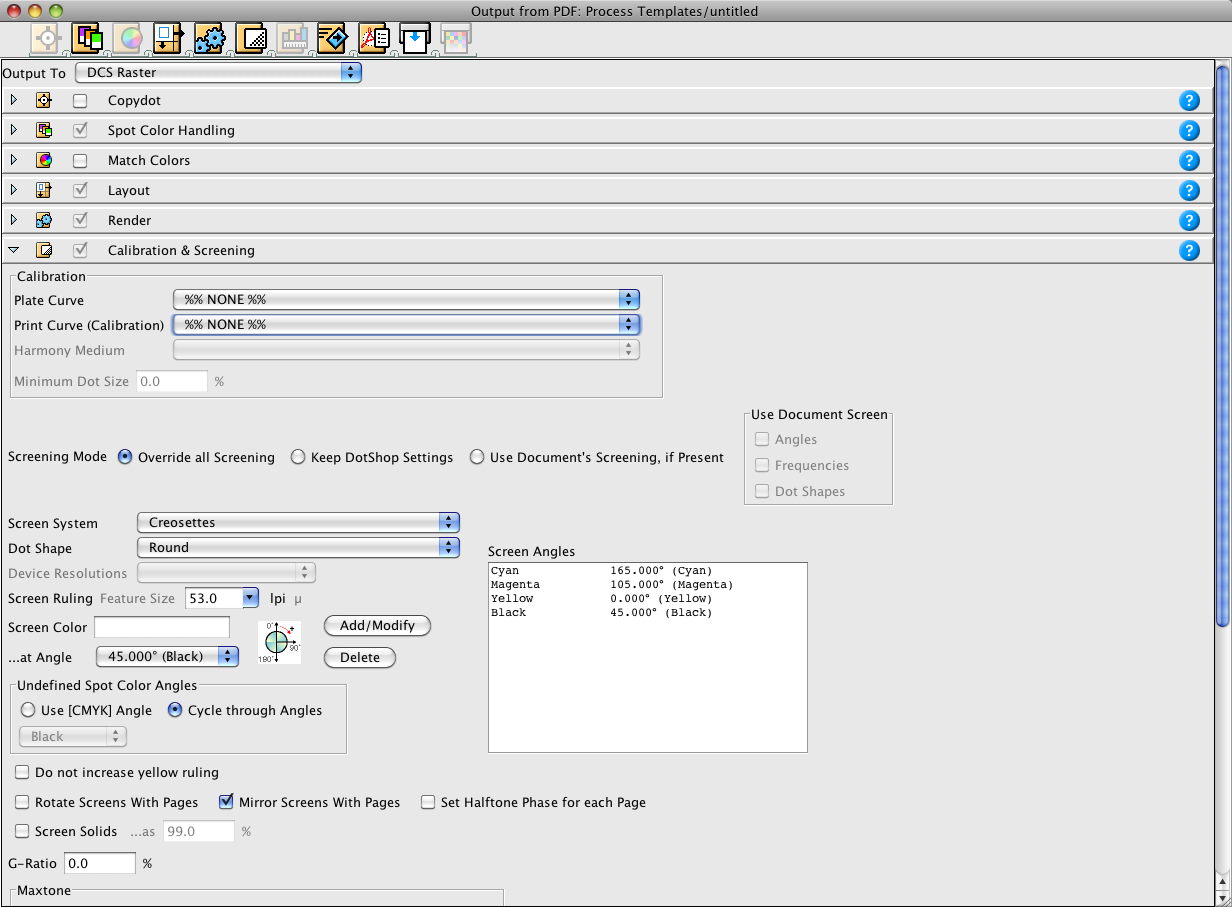
Task: Select Use Document's Screening, if Present
Action: point(477,457)
